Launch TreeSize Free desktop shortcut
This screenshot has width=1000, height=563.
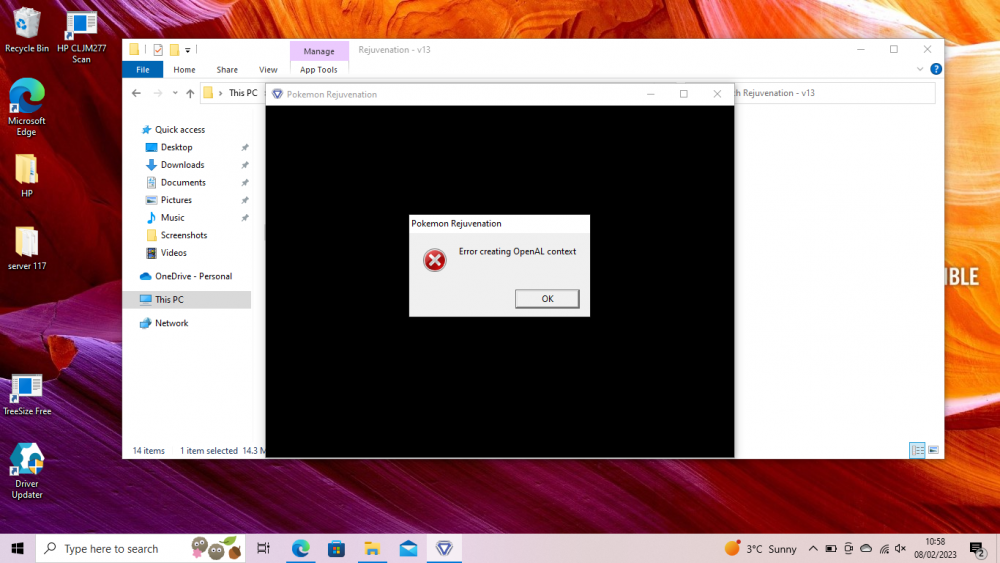(x=26, y=395)
